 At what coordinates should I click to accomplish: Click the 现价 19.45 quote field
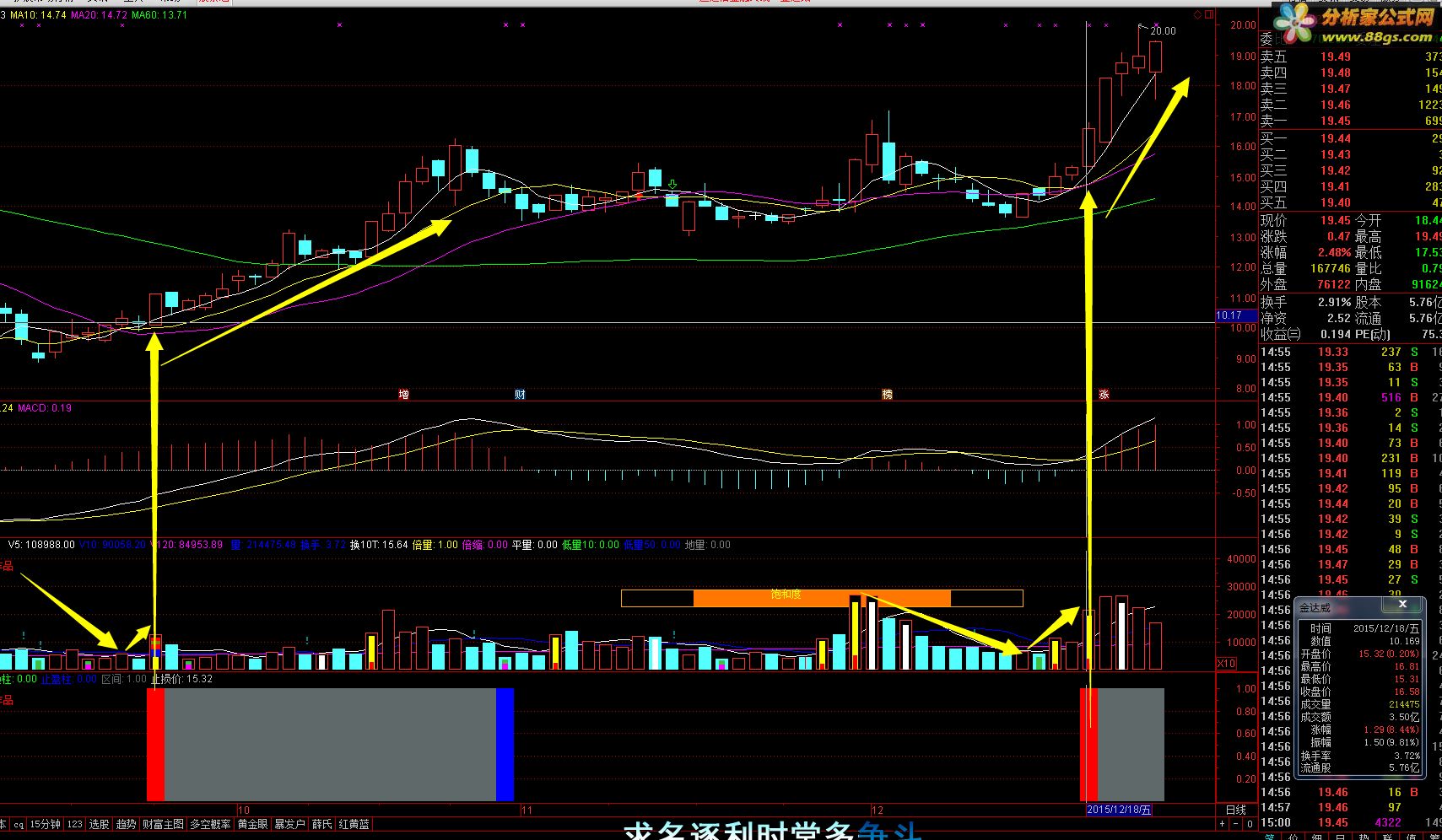(x=1305, y=220)
